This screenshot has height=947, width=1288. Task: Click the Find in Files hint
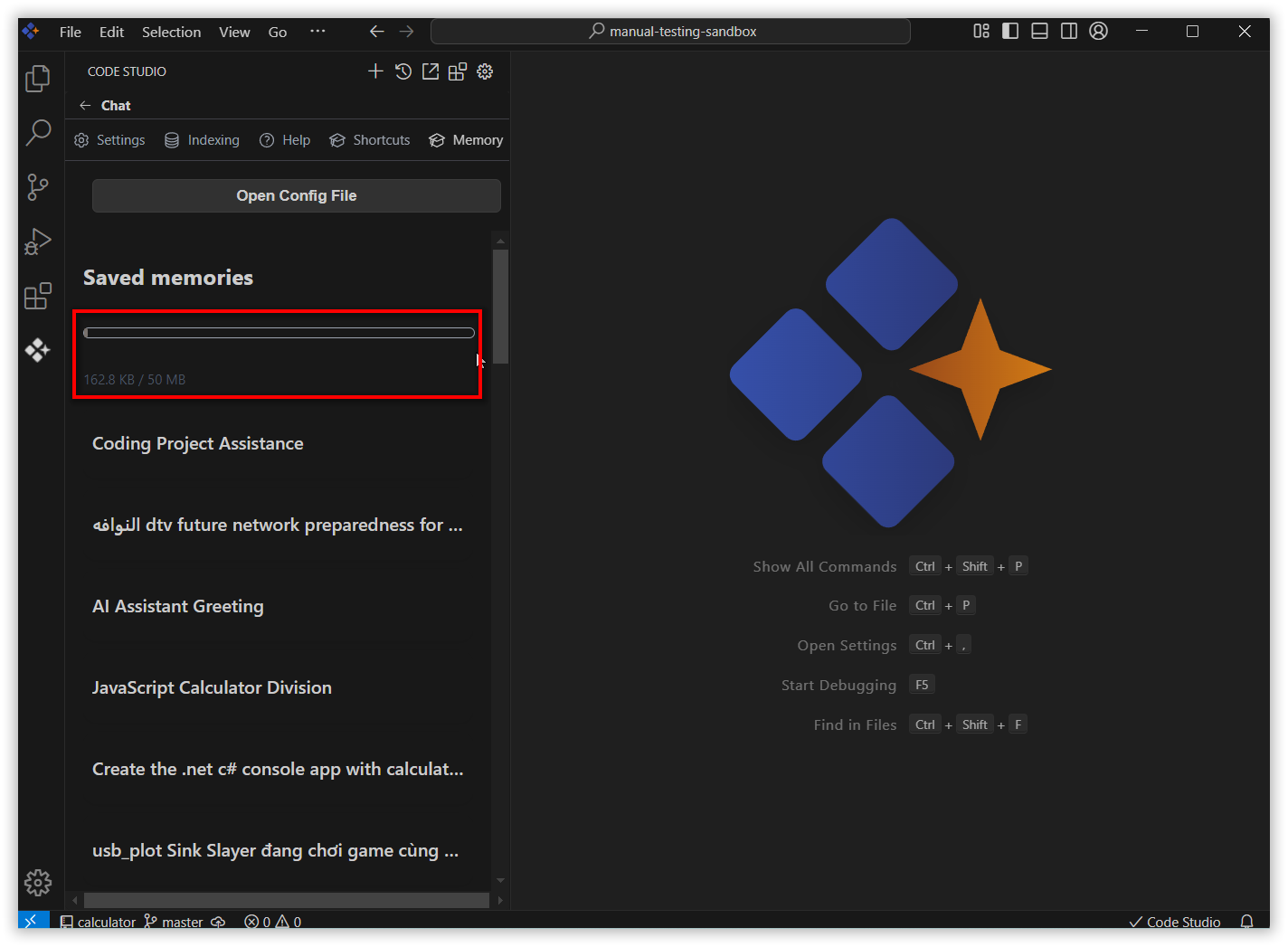tap(856, 725)
